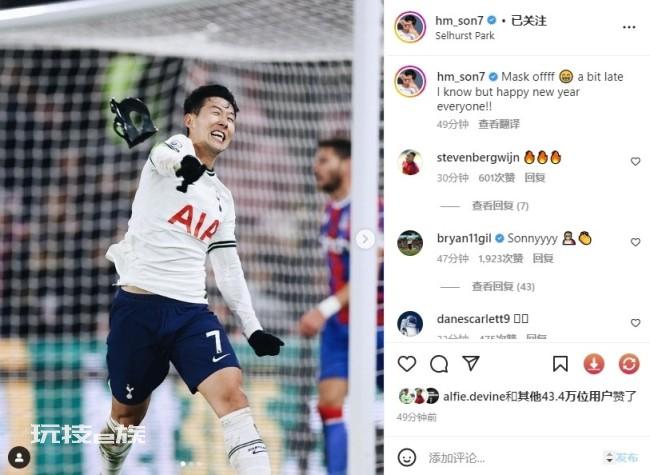Click 查看翻译 to translate the caption
Screen dimensions: 650x475
pos(499,124)
